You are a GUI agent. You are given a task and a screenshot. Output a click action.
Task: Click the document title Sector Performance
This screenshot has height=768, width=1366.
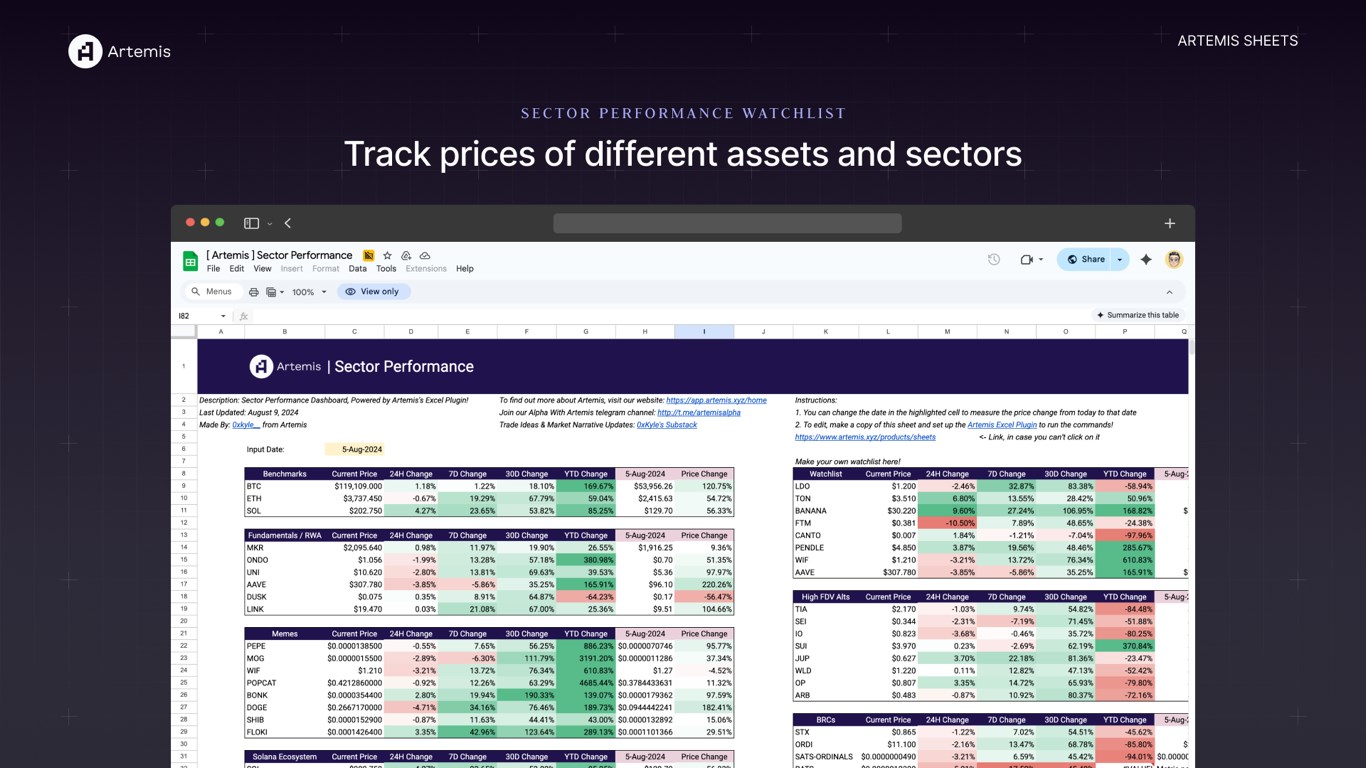(279, 255)
